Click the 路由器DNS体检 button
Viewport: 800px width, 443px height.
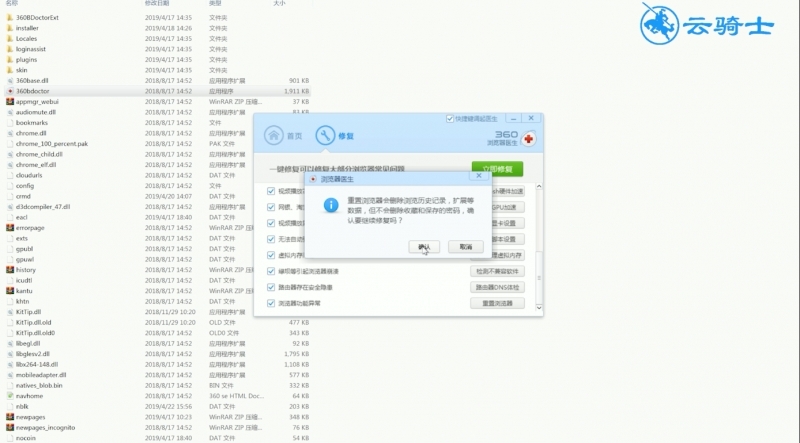tap(497, 287)
